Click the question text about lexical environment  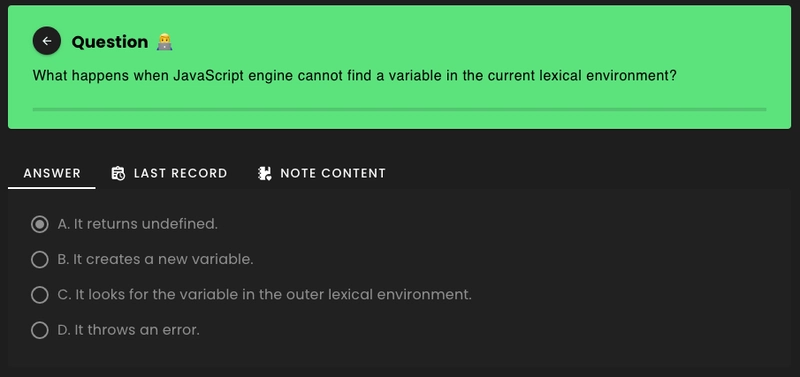355,76
